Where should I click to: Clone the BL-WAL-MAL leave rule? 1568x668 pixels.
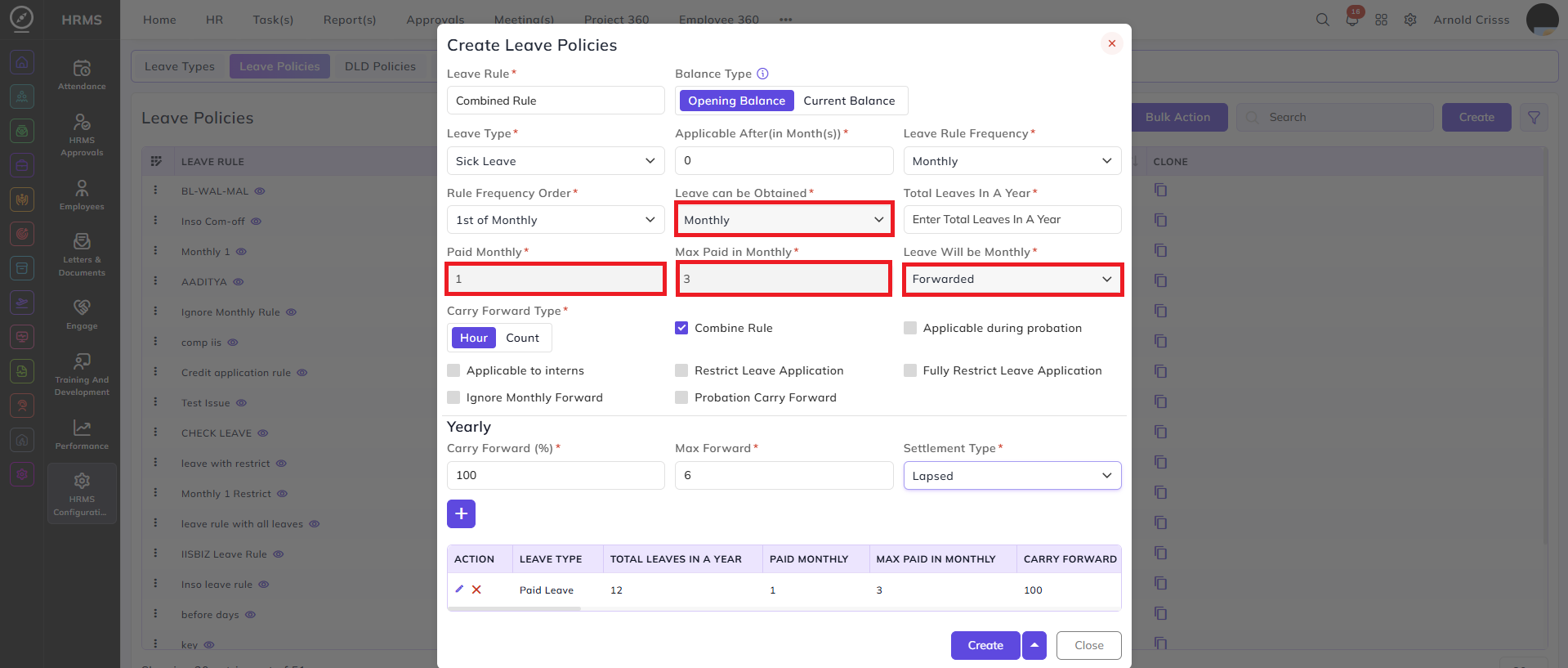1160,191
